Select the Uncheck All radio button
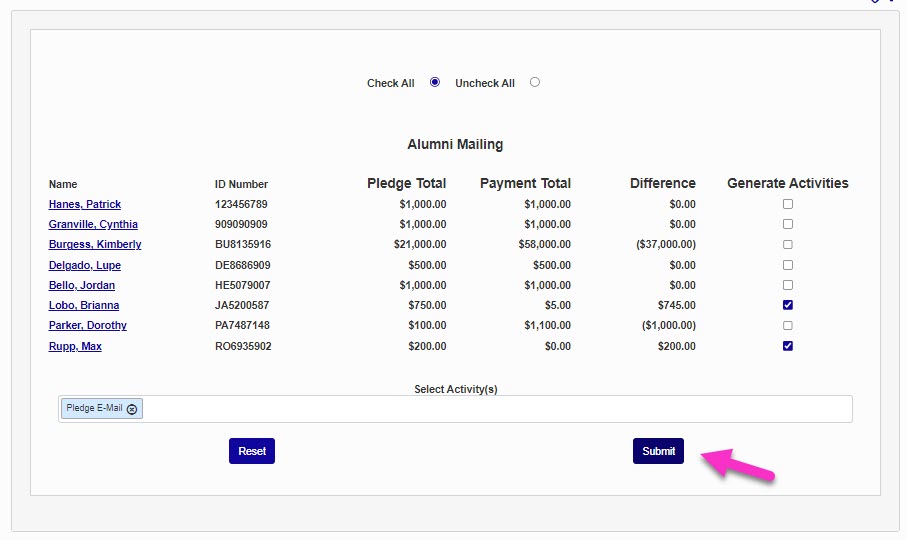 [535, 82]
